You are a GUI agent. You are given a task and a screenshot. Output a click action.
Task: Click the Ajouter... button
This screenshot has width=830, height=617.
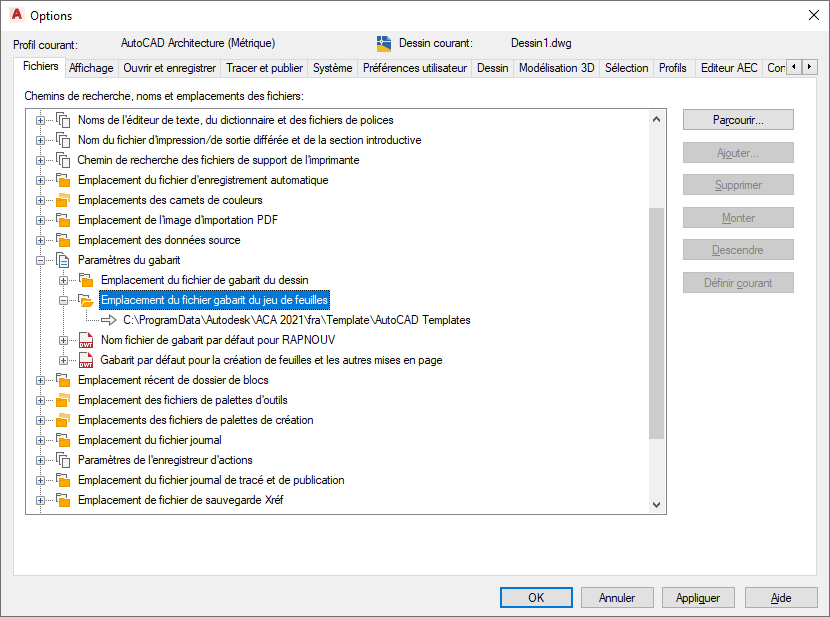click(x=738, y=153)
